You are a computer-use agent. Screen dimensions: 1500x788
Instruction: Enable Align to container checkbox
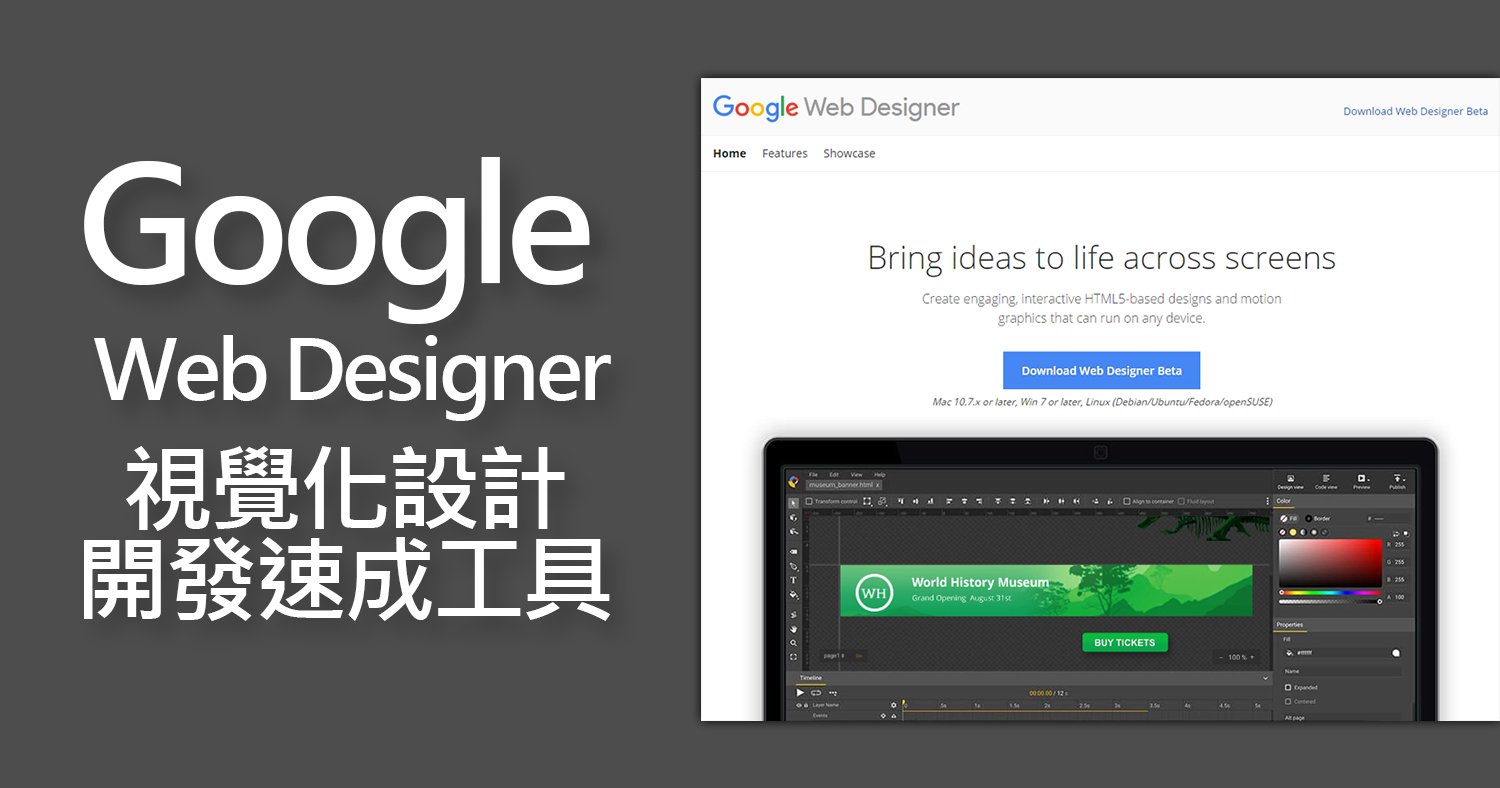coord(1127,501)
